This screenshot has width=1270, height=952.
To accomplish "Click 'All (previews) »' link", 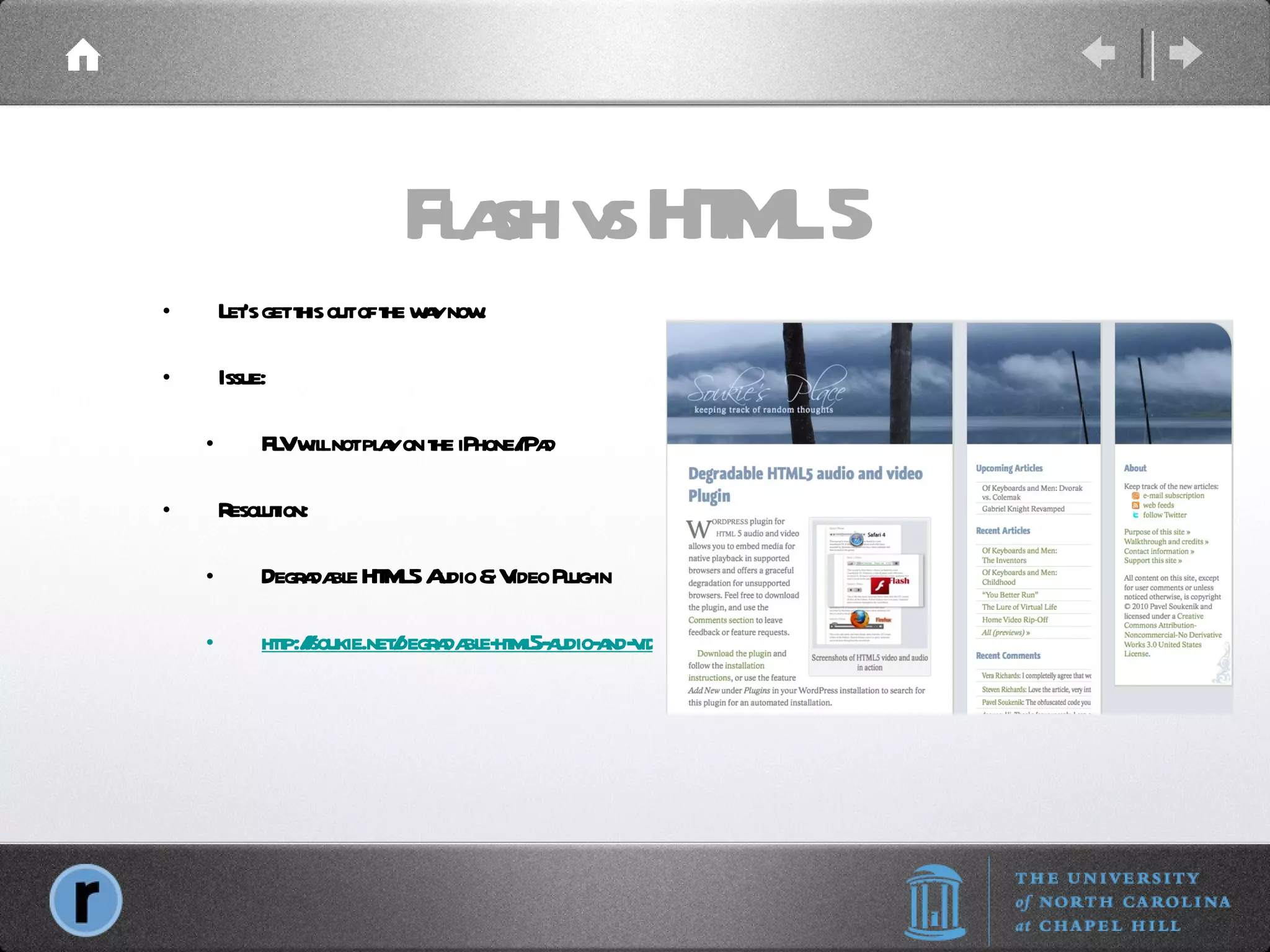I will click(1006, 632).
